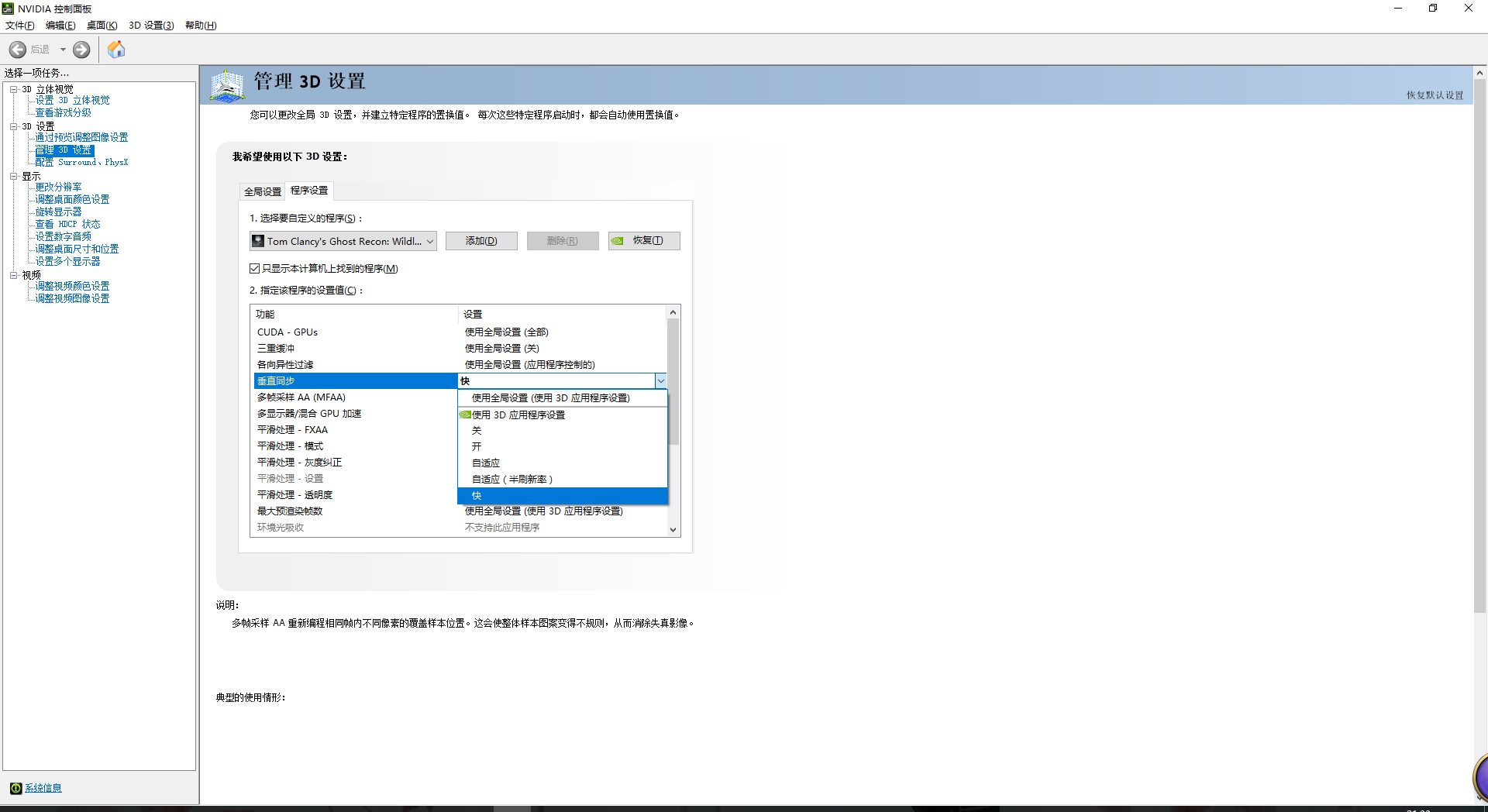Choose 开 in vertical sync dropdown

563,447
